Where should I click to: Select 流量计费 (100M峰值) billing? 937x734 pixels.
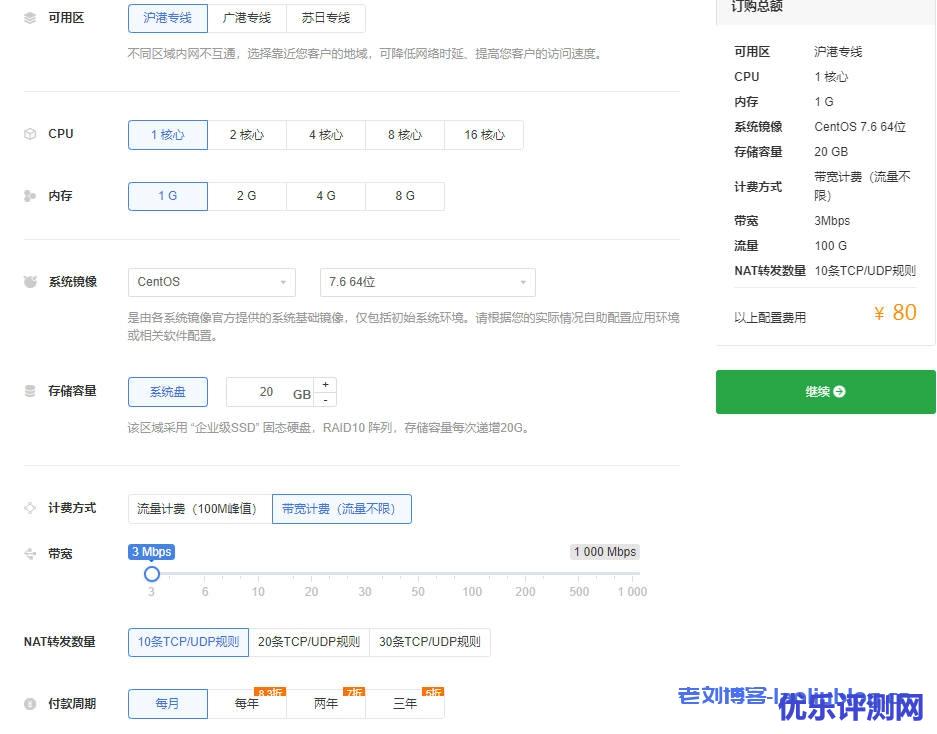200,509
